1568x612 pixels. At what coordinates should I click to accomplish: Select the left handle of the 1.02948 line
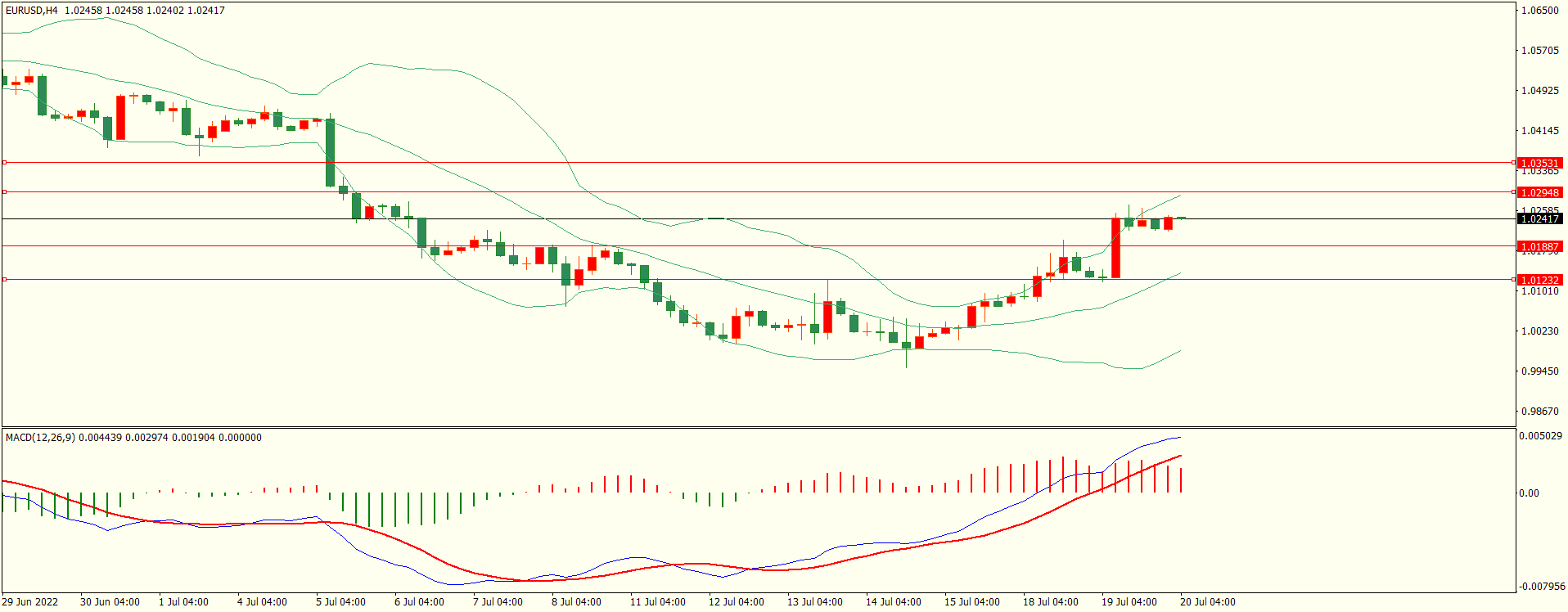click(x=4, y=192)
